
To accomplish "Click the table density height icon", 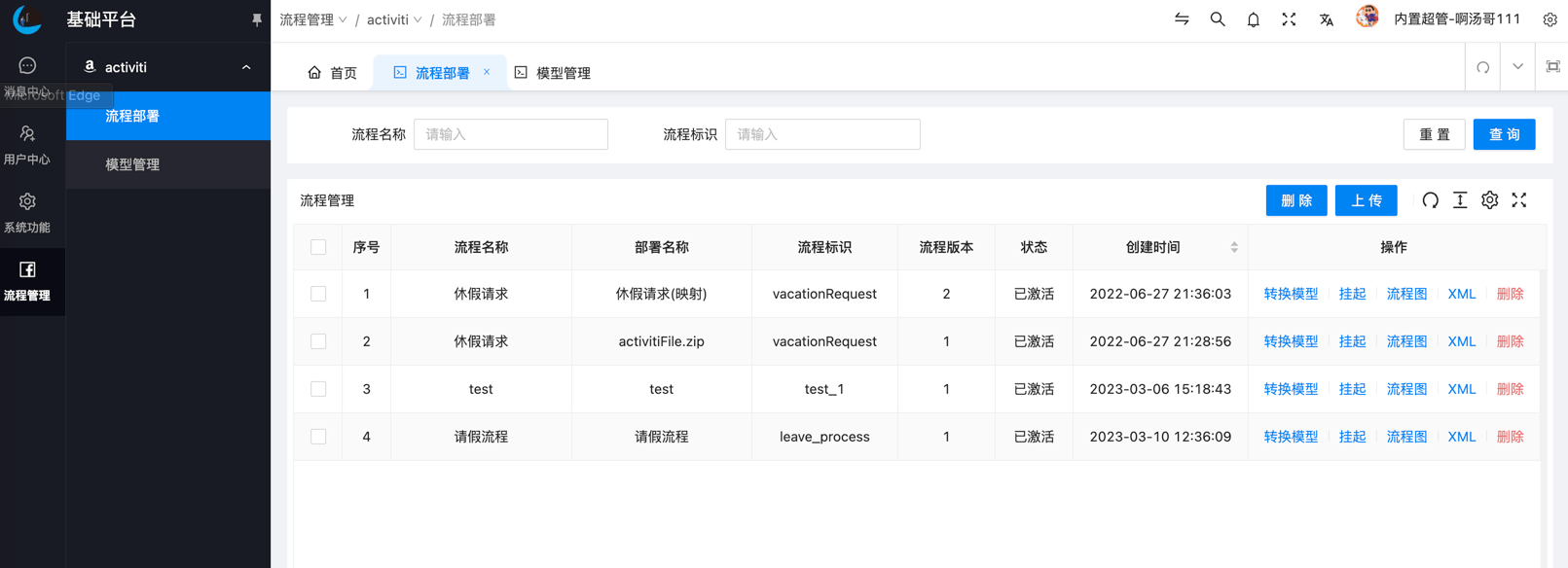I will (1460, 200).
